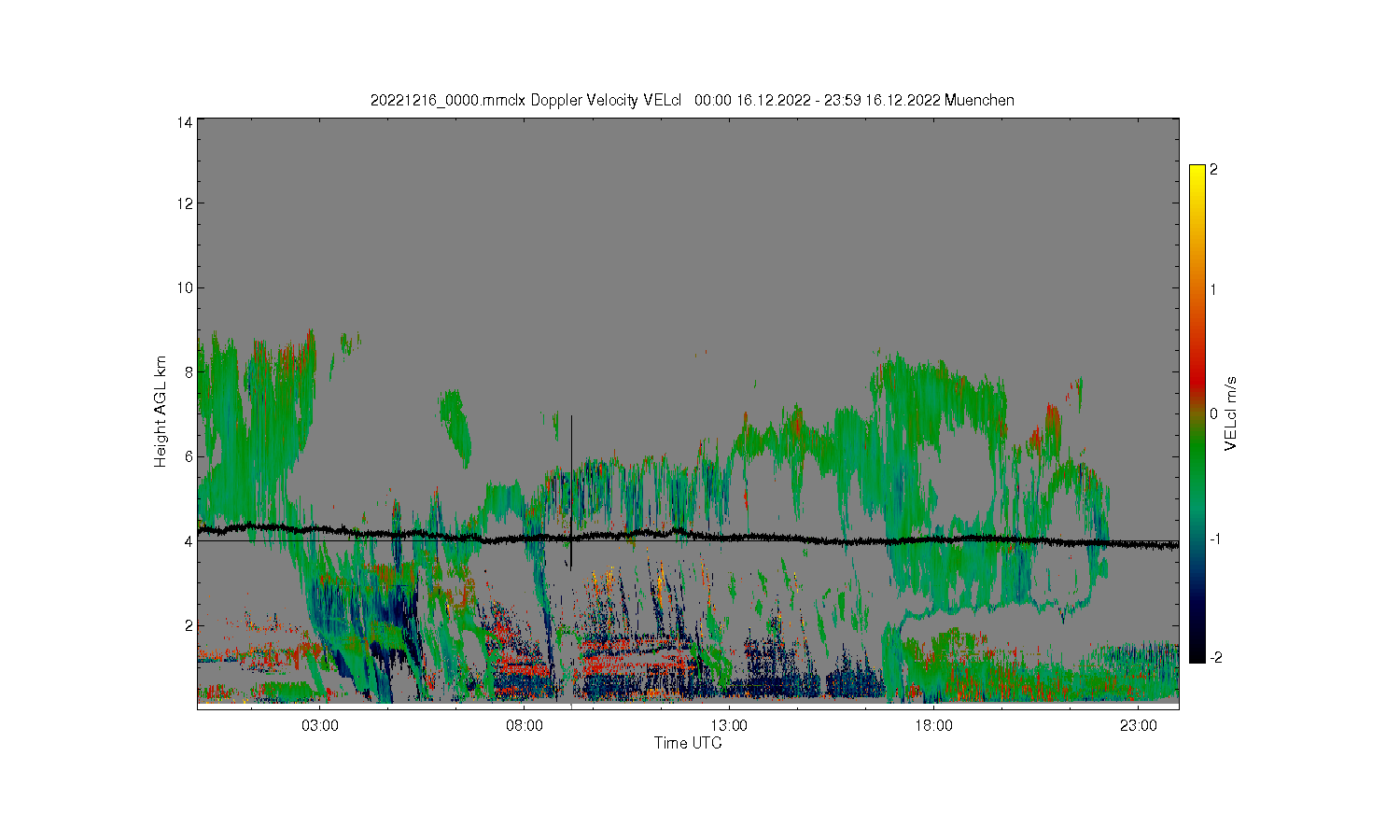
Task: Click the colorbar label 2 at top
Action: pyautogui.click(x=1213, y=170)
